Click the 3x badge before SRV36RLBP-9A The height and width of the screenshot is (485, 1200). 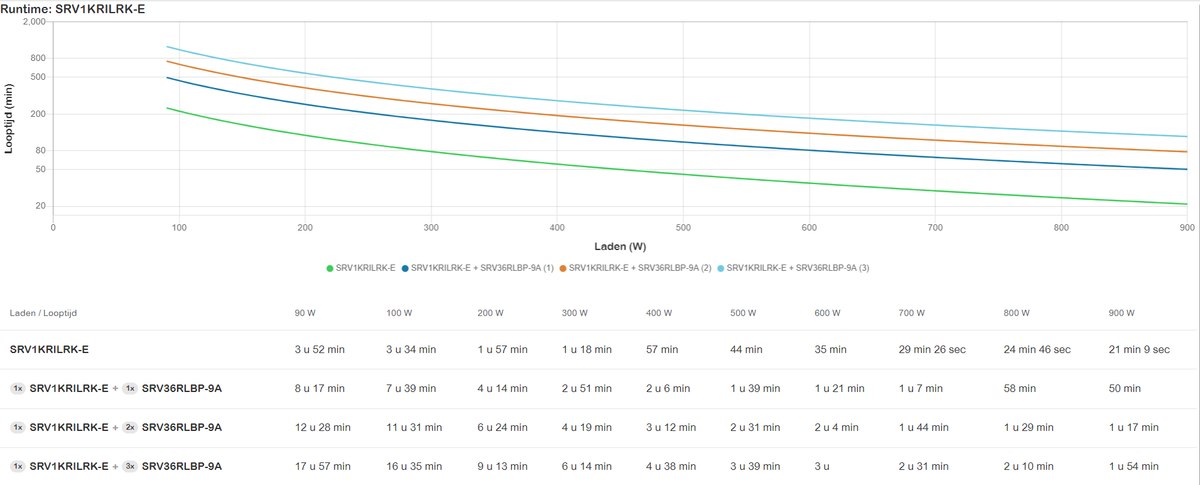coord(130,466)
